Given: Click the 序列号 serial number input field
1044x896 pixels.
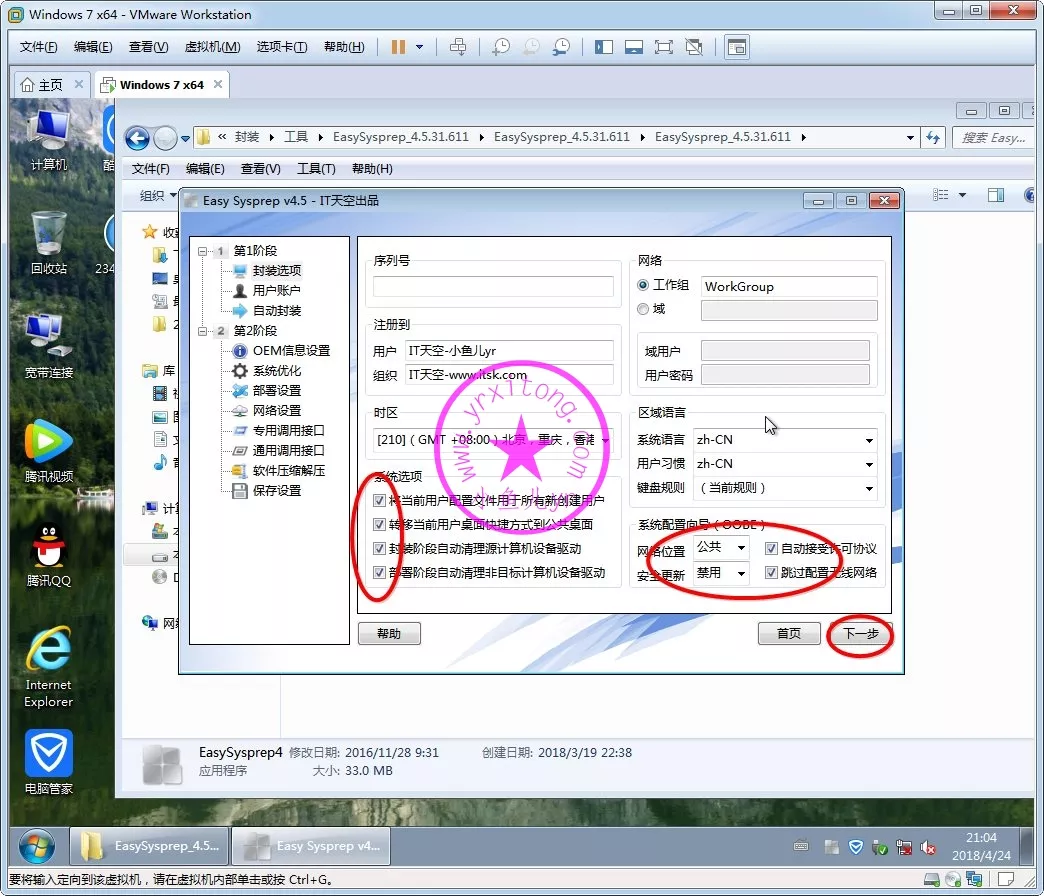Looking at the screenshot, I should (493, 287).
